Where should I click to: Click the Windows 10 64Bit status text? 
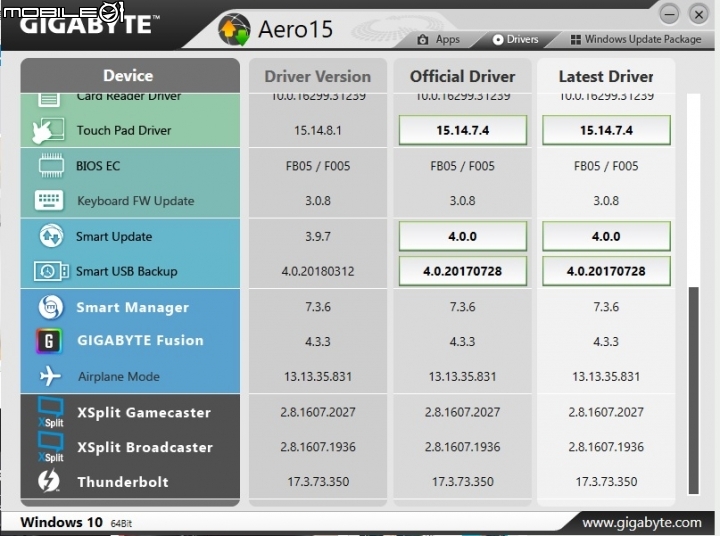point(76,522)
